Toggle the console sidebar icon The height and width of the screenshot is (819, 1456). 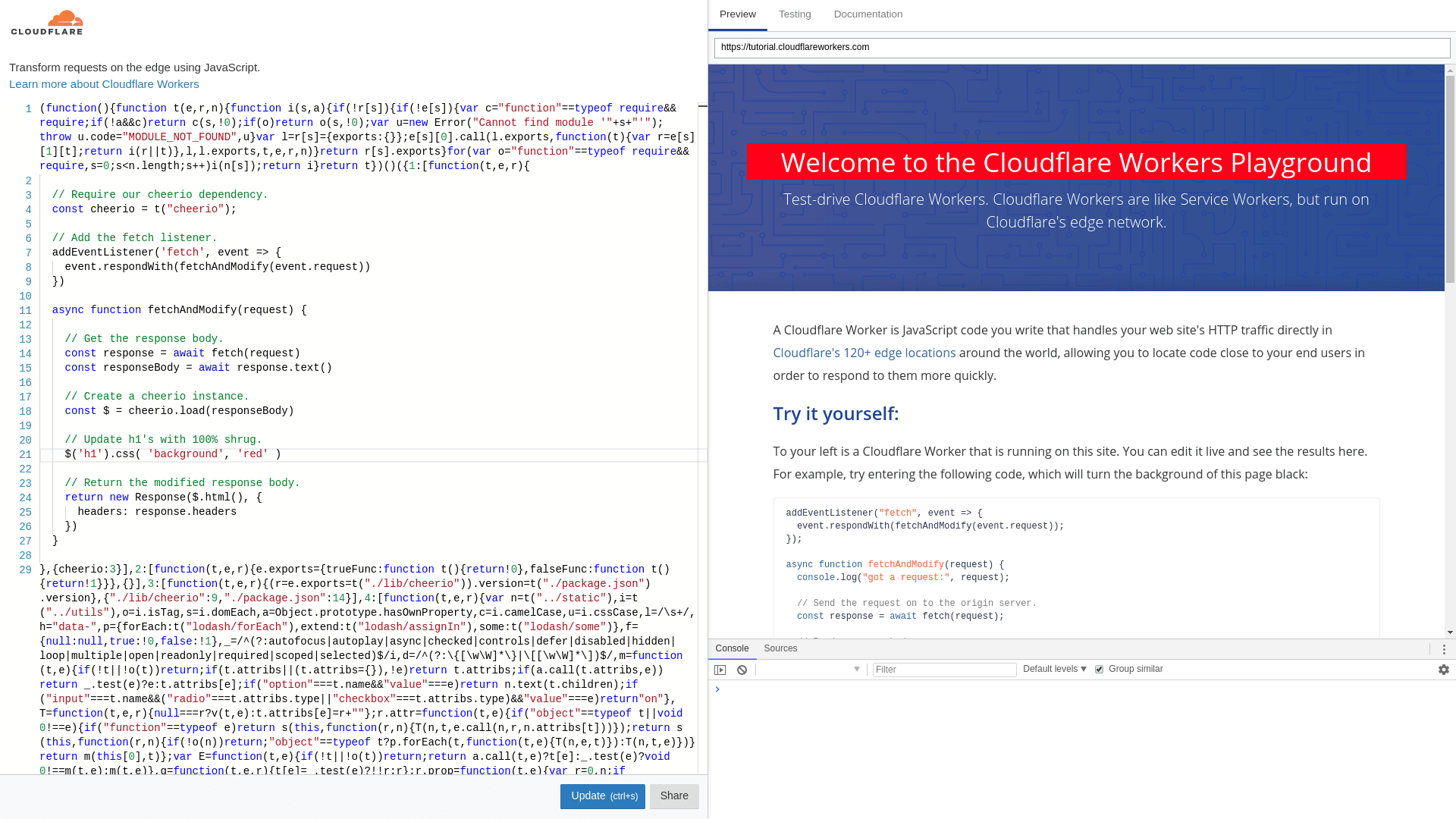tap(720, 670)
